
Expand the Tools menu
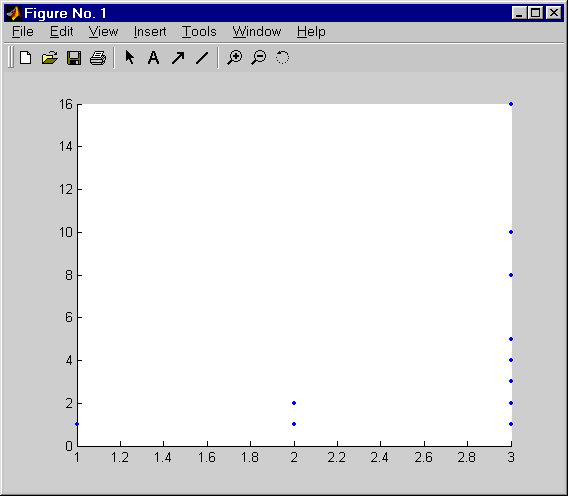tap(199, 32)
